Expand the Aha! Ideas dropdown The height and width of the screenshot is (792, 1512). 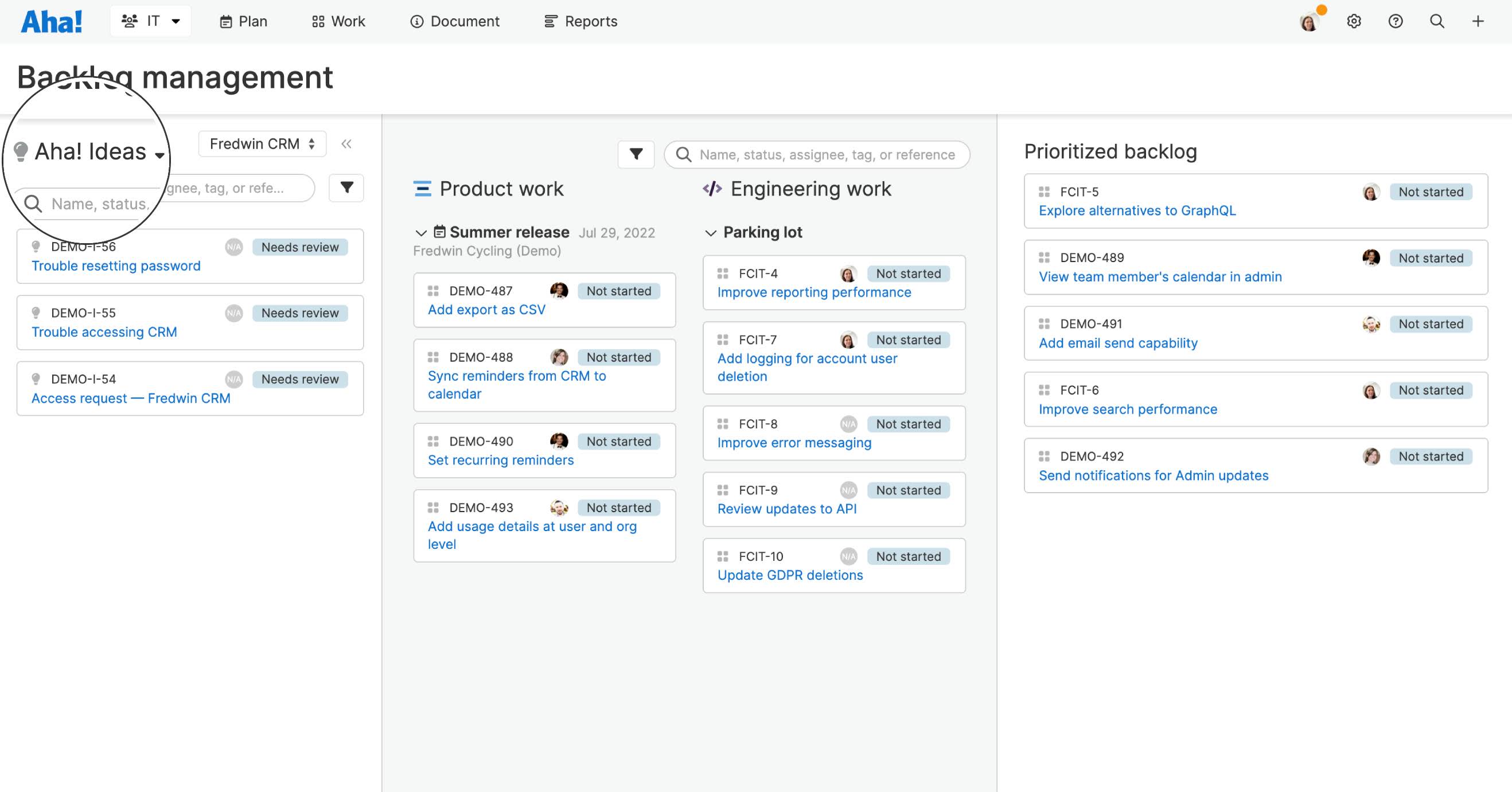click(x=91, y=152)
